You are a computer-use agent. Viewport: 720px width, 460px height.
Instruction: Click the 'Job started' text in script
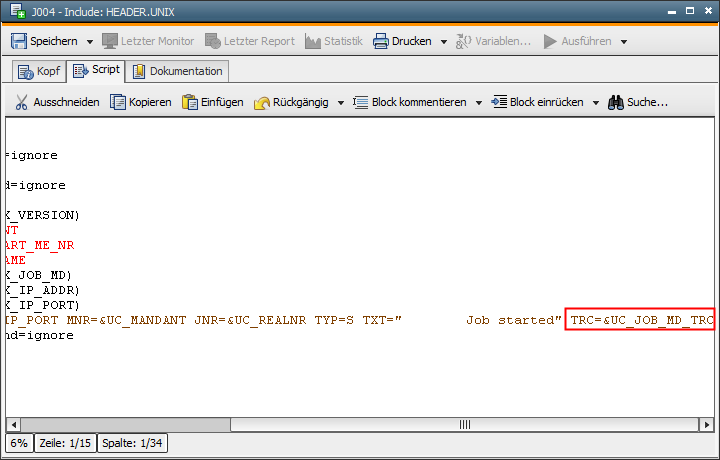(x=513, y=320)
